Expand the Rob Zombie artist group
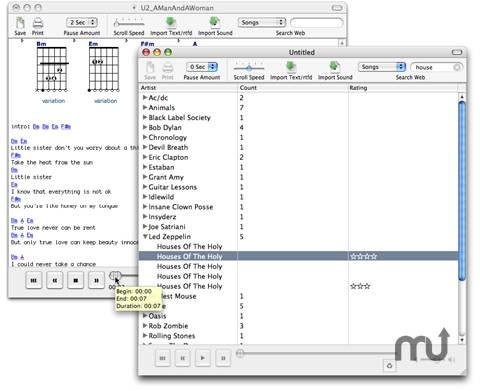The height and width of the screenshot is (391, 480). [145, 325]
